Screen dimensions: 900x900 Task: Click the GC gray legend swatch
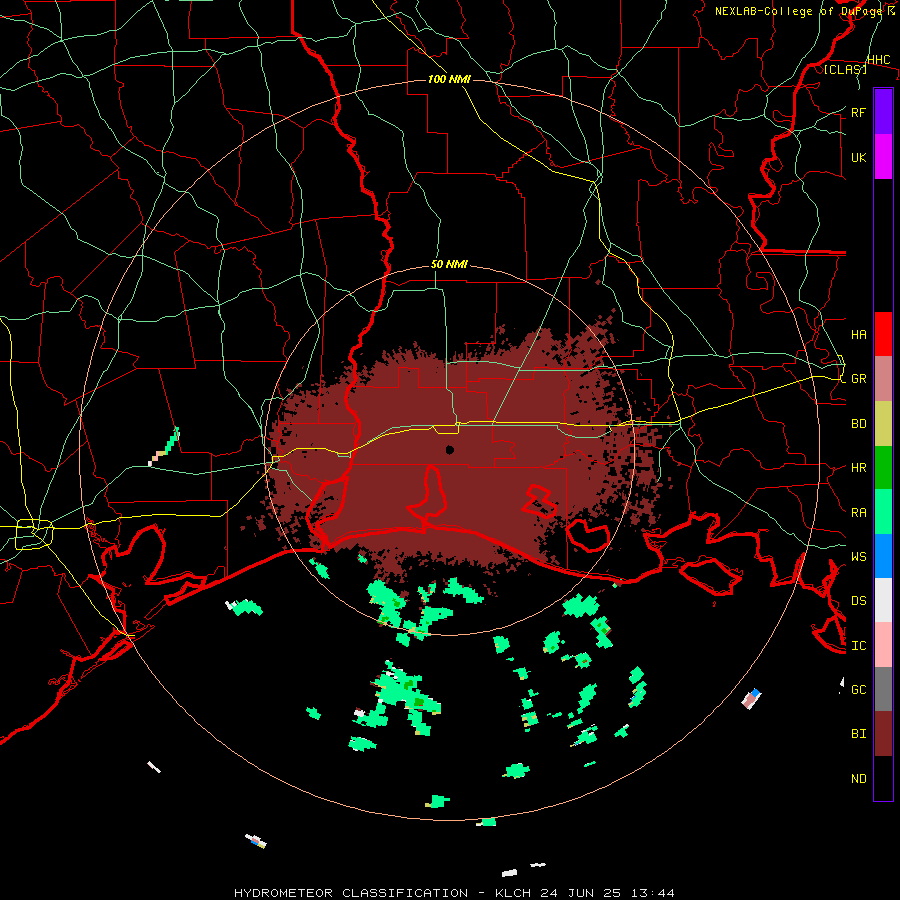[x=883, y=689]
